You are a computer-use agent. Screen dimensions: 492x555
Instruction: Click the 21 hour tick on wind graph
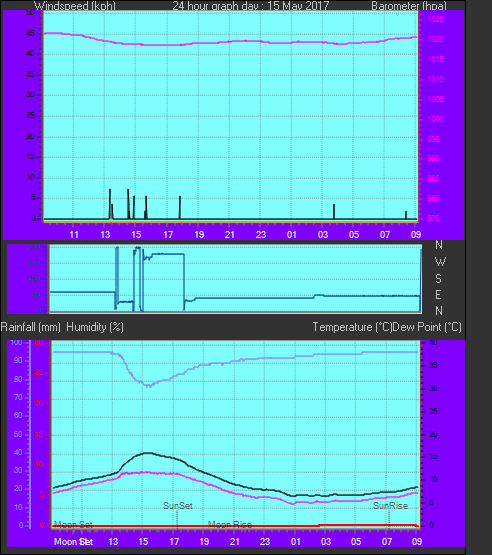click(230, 235)
